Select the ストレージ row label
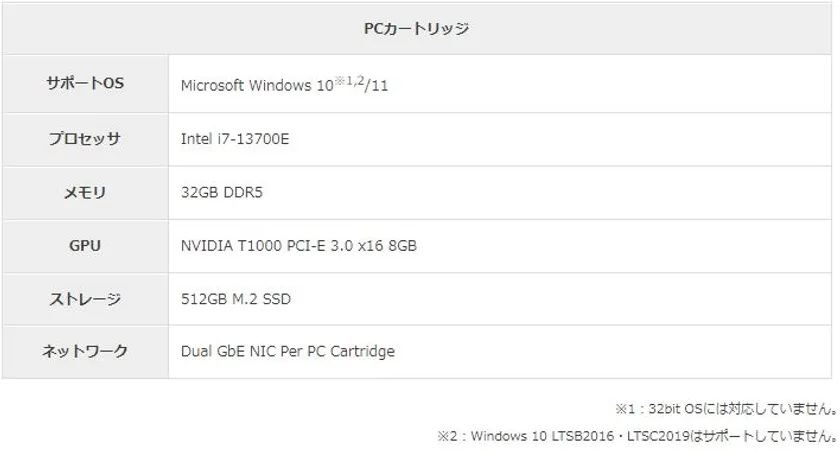The width and height of the screenshot is (840, 451). pos(85,299)
